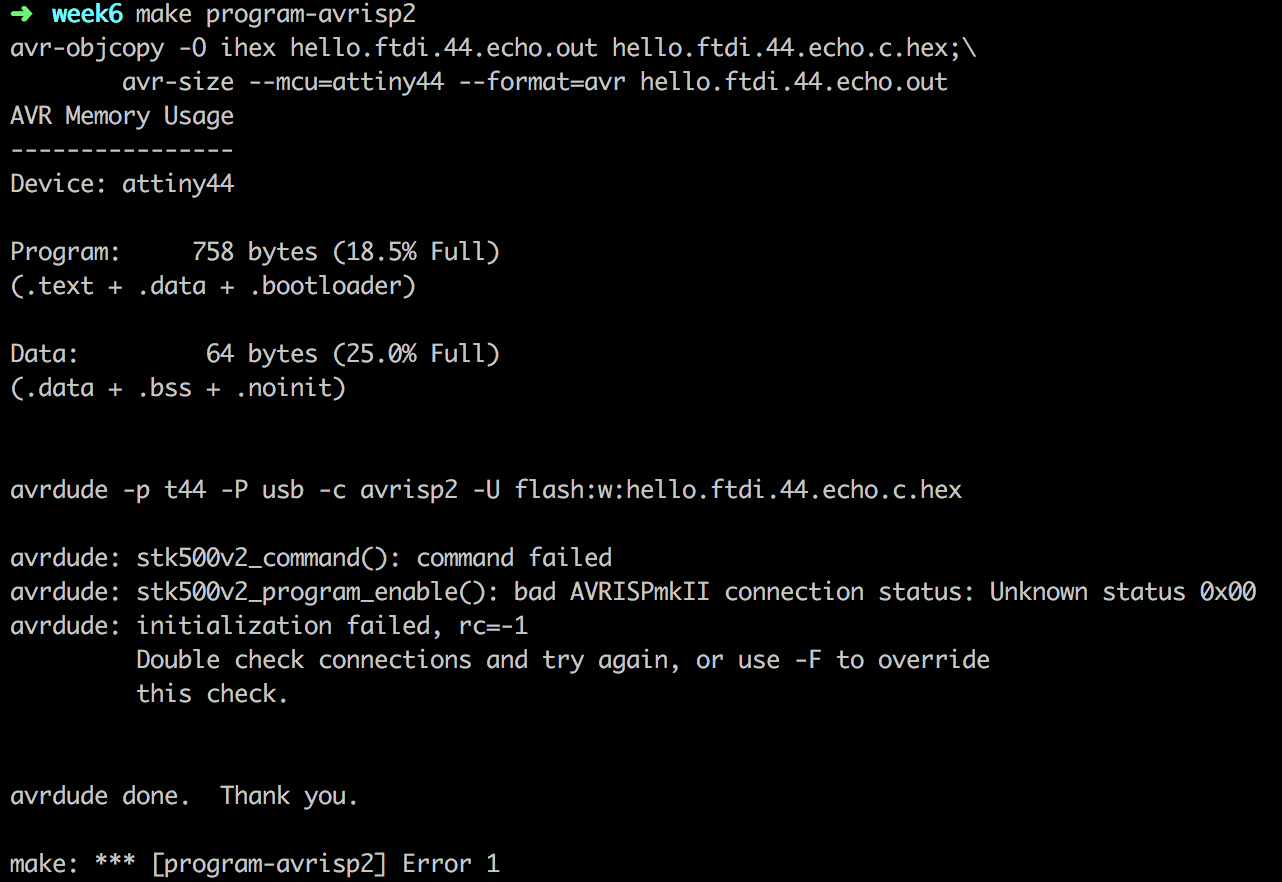Image resolution: width=1282 pixels, height=882 pixels.
Task: Click the 'stk500v2_command(): command failed' line
Action: (x=311, y=558)
